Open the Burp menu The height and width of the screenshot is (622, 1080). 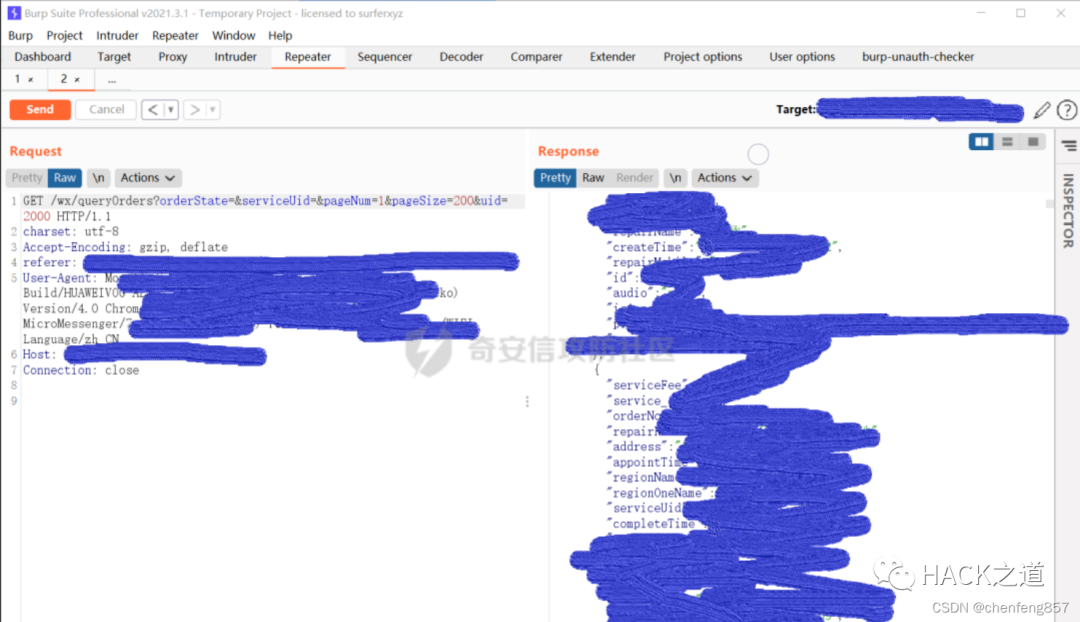[x=21, y=36]
